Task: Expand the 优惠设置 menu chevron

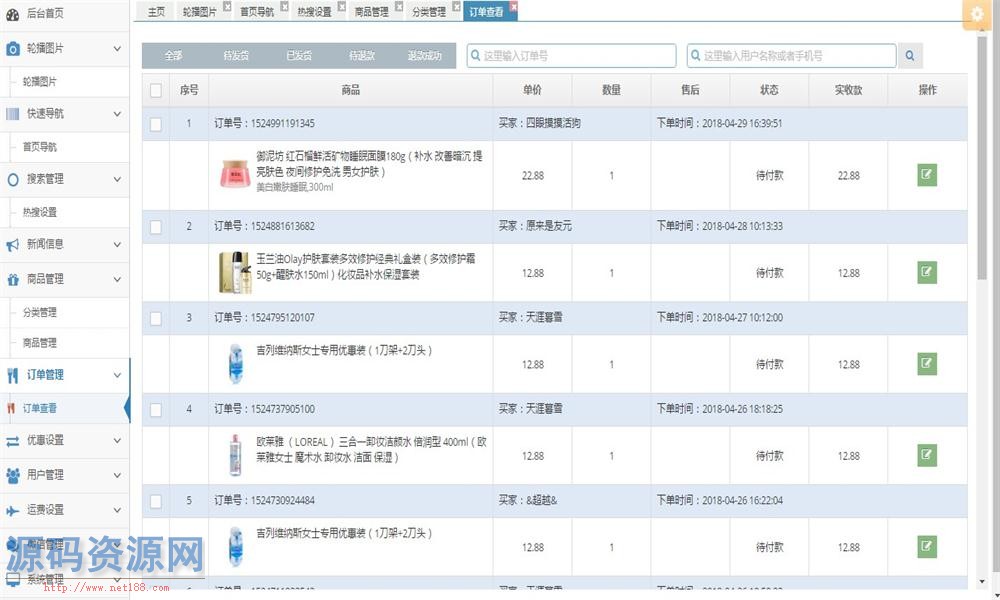Action: tap(117, 441)
